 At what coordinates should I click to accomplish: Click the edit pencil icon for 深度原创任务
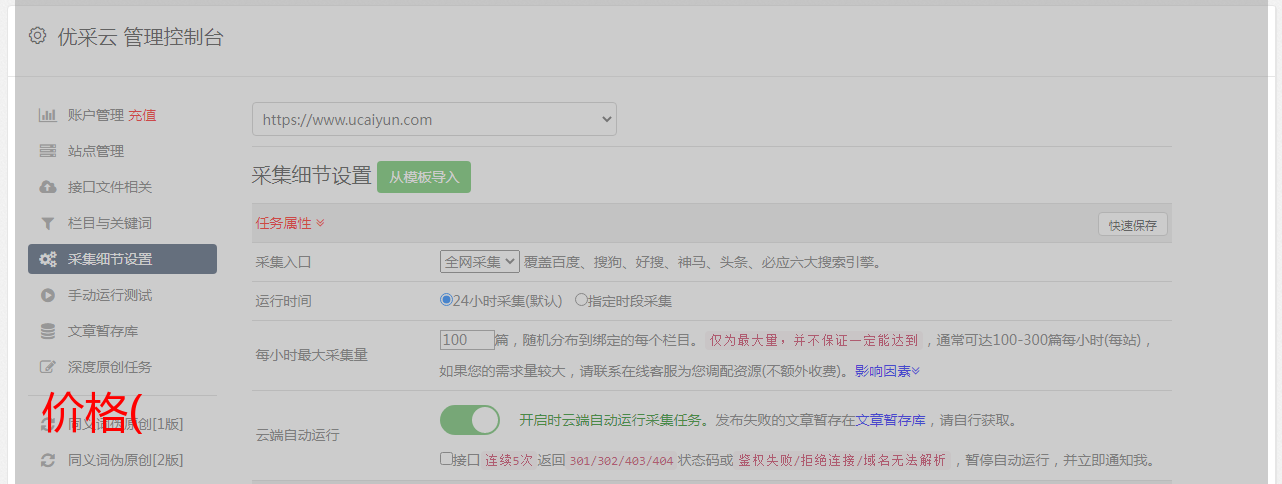pyautogui.click(x=47, y=367)
